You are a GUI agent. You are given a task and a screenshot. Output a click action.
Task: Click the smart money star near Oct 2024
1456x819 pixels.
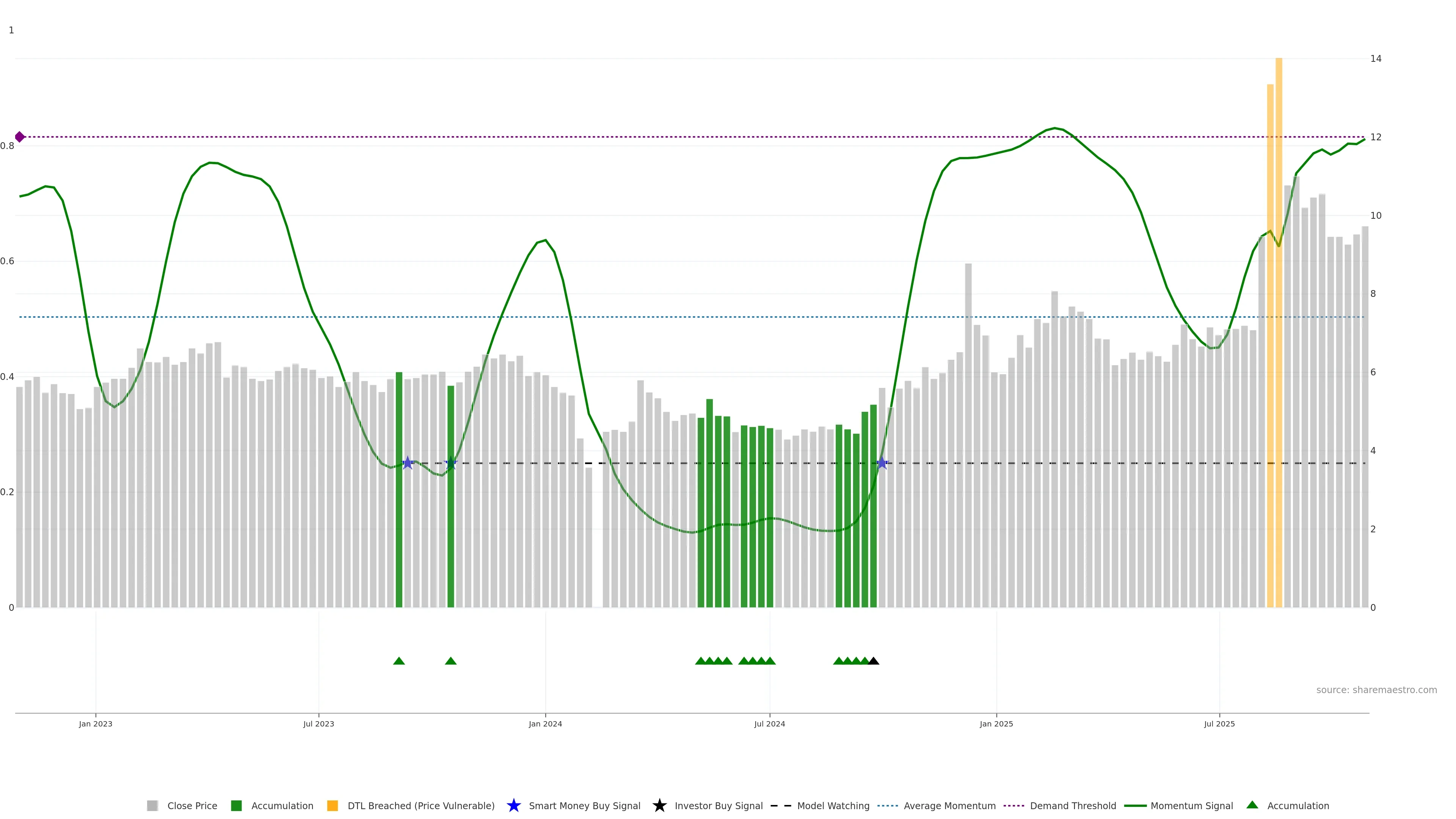coord(882,463)
